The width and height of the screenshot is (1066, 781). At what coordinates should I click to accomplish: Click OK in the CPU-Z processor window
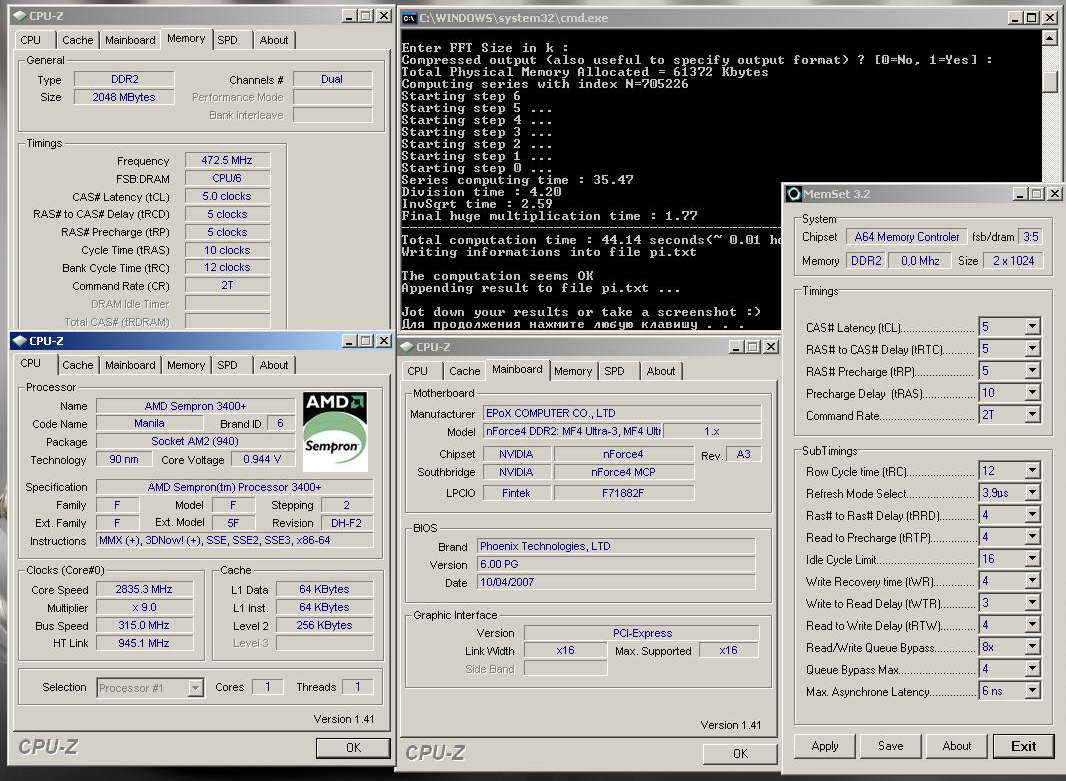click(354, 748)
